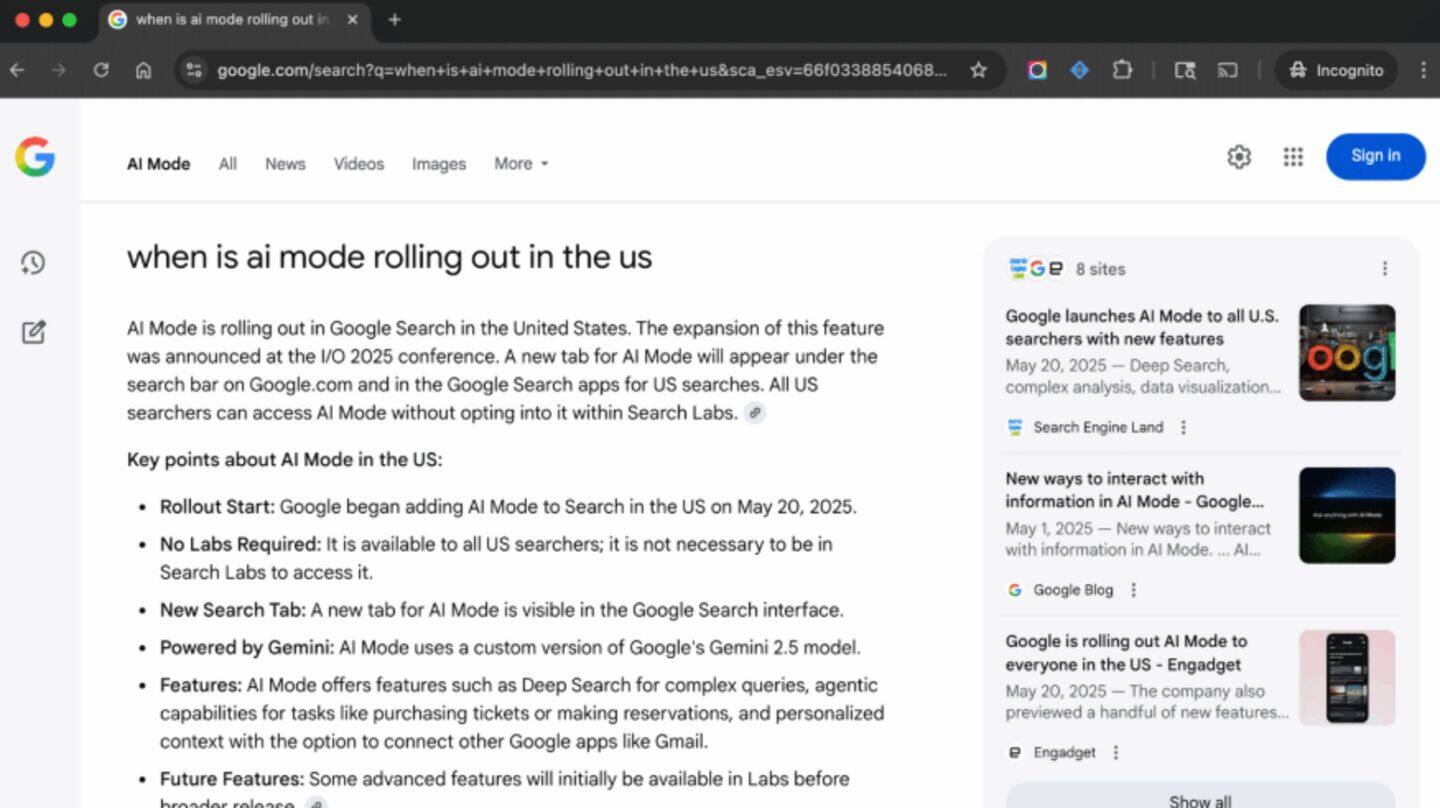Open Chrome three-dot menu
This screenshot has height=808, width=1440.
point(1423,70)
